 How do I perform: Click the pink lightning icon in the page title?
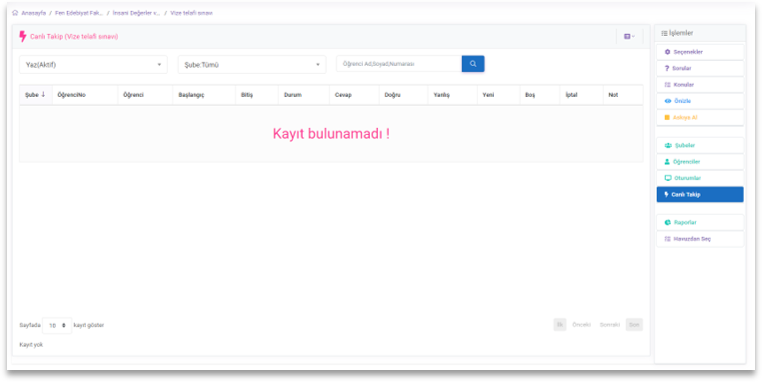point(22,36)
